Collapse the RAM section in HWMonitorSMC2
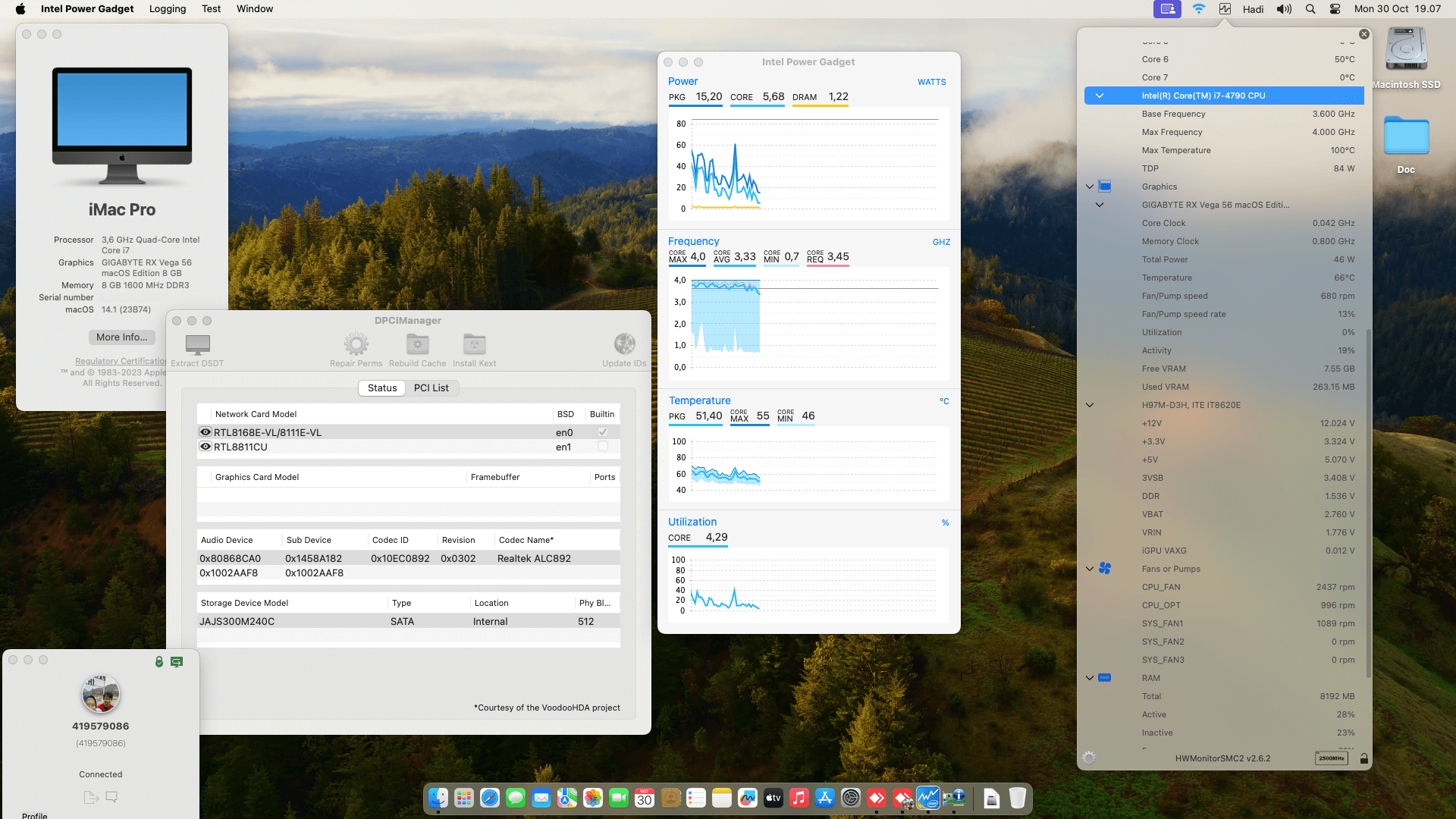Screen dimensions: 1456x819 click(1090, 678)
